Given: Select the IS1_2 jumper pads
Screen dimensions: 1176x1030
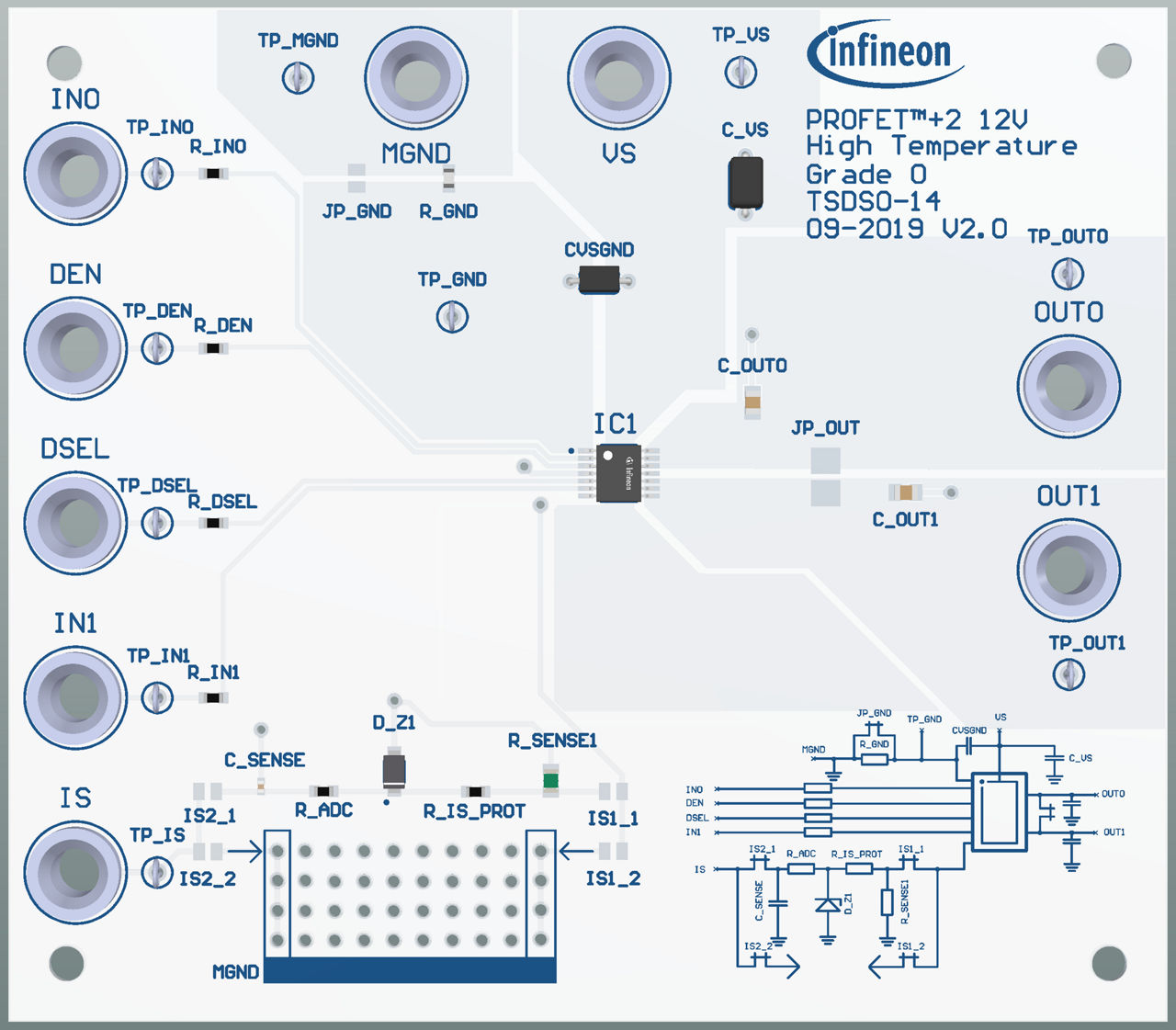Looking at the screenshot, I should (x=614, y=852).
